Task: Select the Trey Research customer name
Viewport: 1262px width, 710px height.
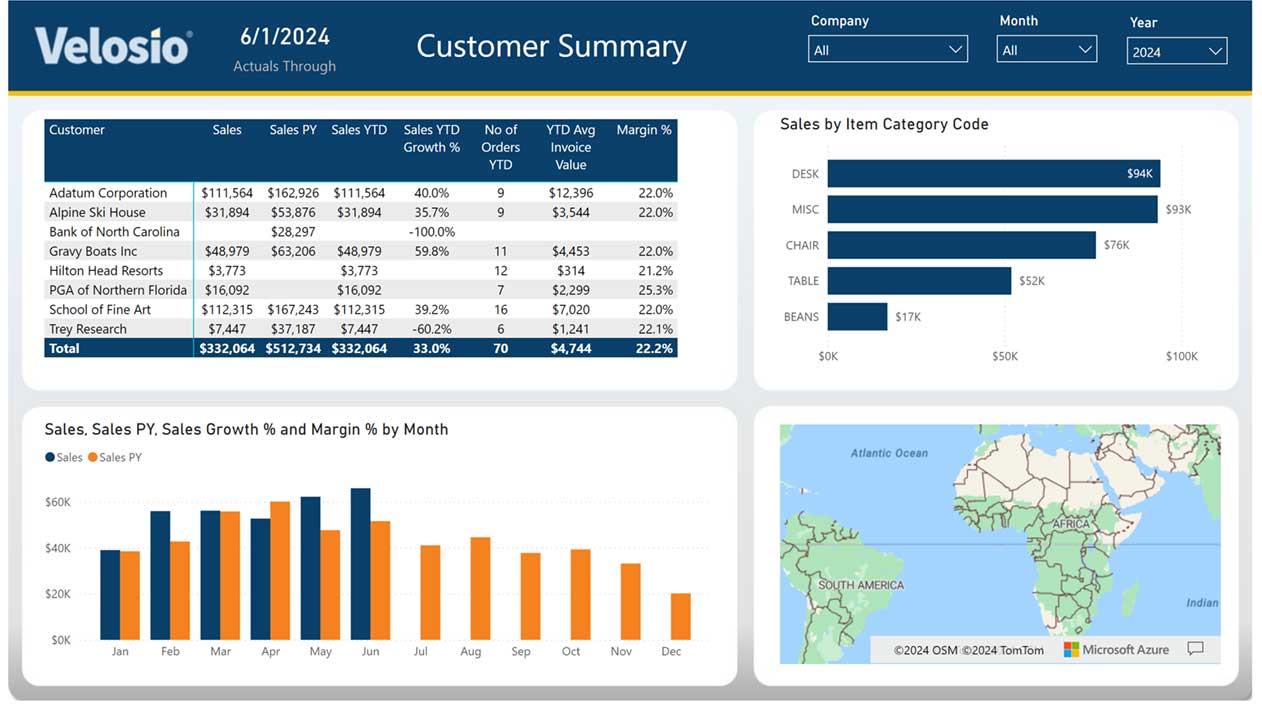Action: pyautogui.click(x=88, y=329)
